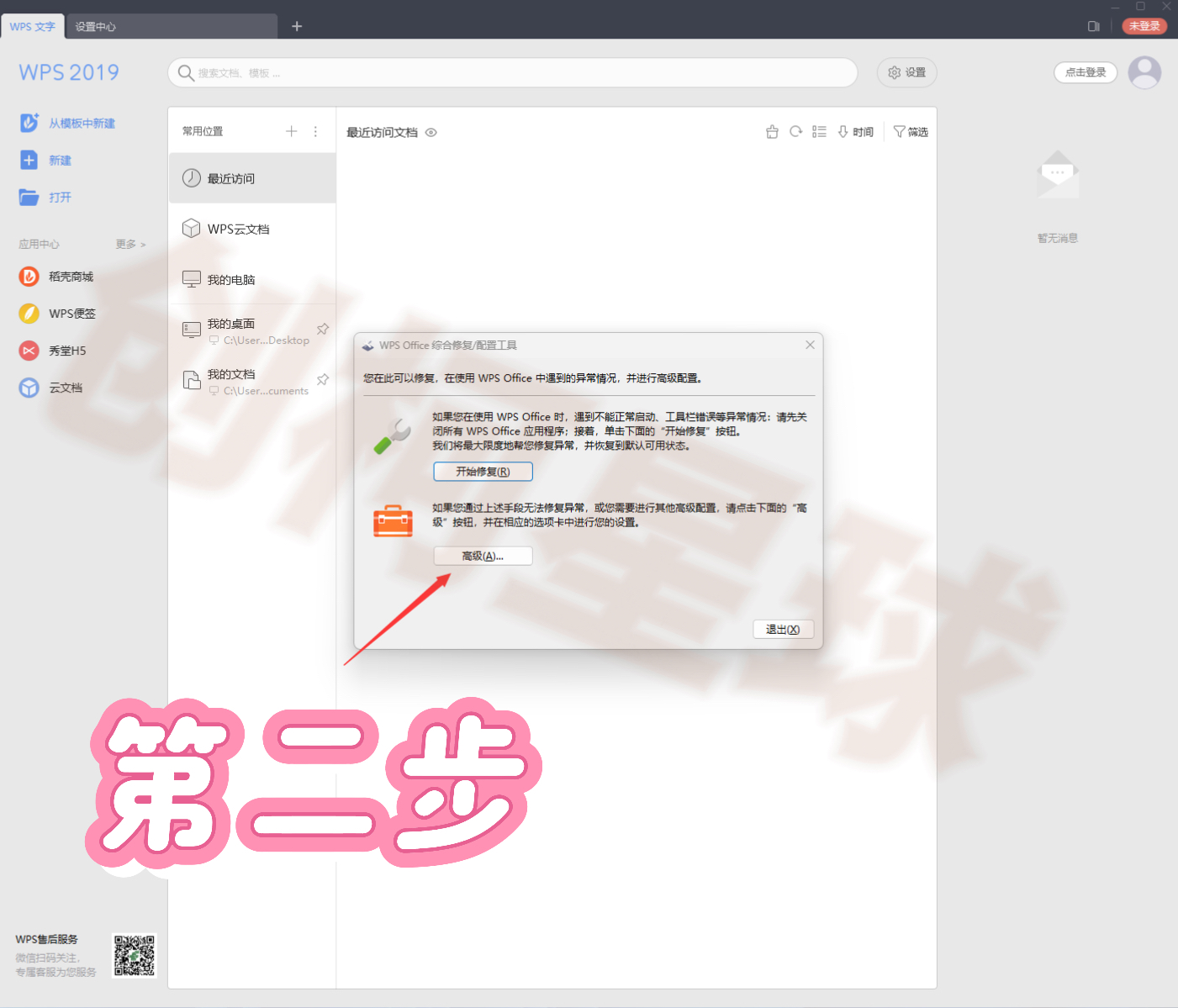The height and width of the screenshot is (1008, 1178).
Task: Click the 从模板中新建 template icon
Action: tap(29, 123)
